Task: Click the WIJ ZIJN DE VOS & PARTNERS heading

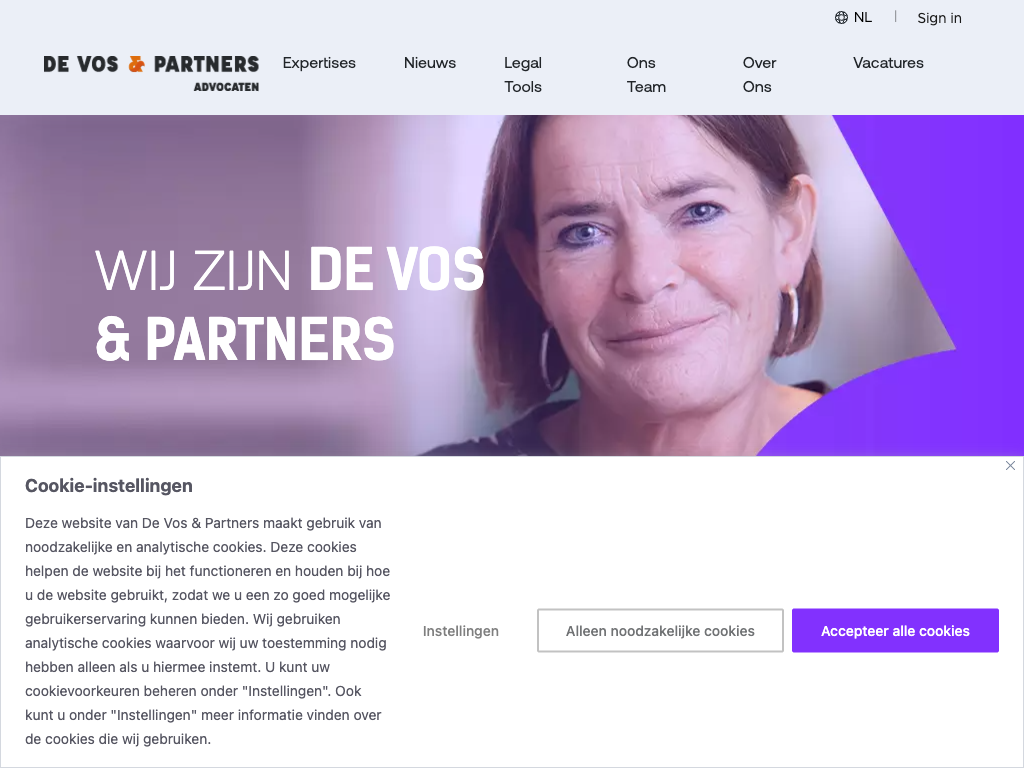Action: pyautogui.click(x=290, y=304)
